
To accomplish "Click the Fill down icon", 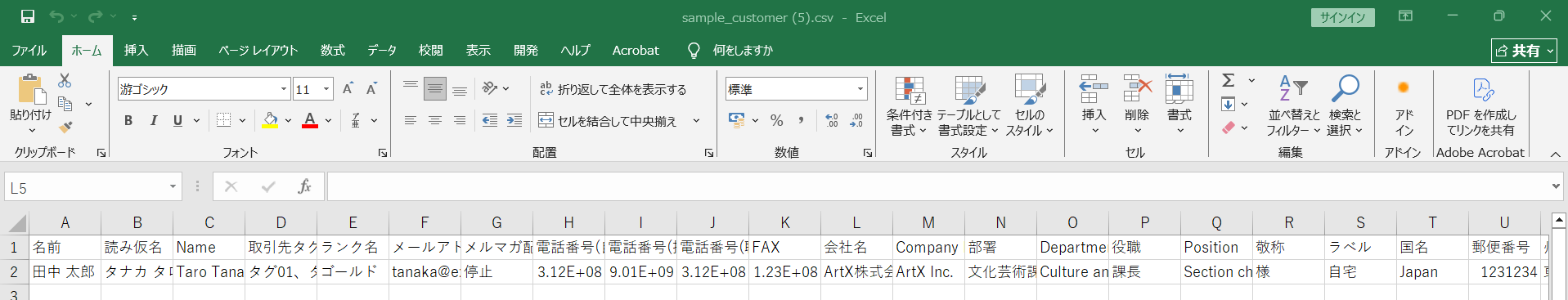I will 1228,104.
